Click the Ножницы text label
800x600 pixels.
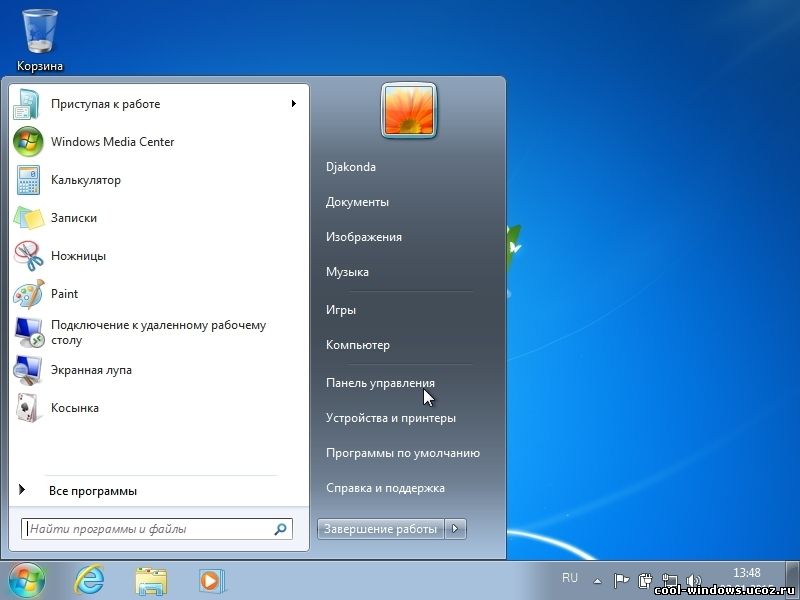click(79, 256)
